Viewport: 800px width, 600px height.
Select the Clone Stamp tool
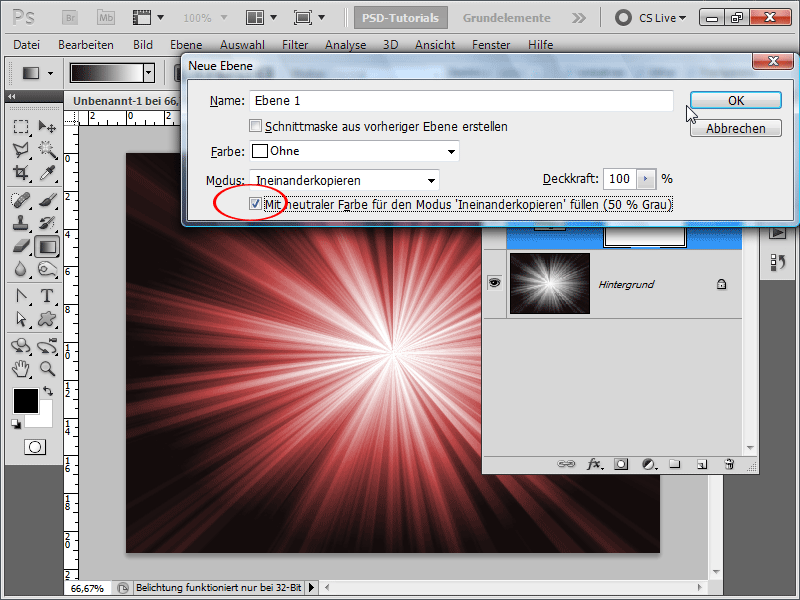(21, 223)
